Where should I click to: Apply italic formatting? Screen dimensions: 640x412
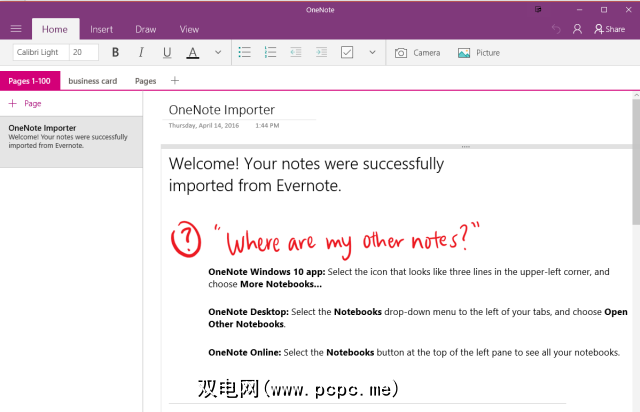pos(140,52)
